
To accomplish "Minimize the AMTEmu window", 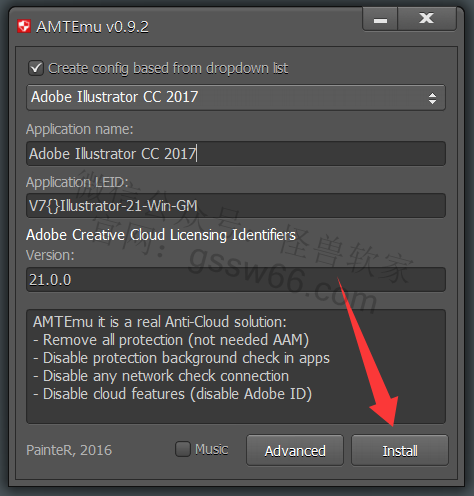I will tap(380, 19).
